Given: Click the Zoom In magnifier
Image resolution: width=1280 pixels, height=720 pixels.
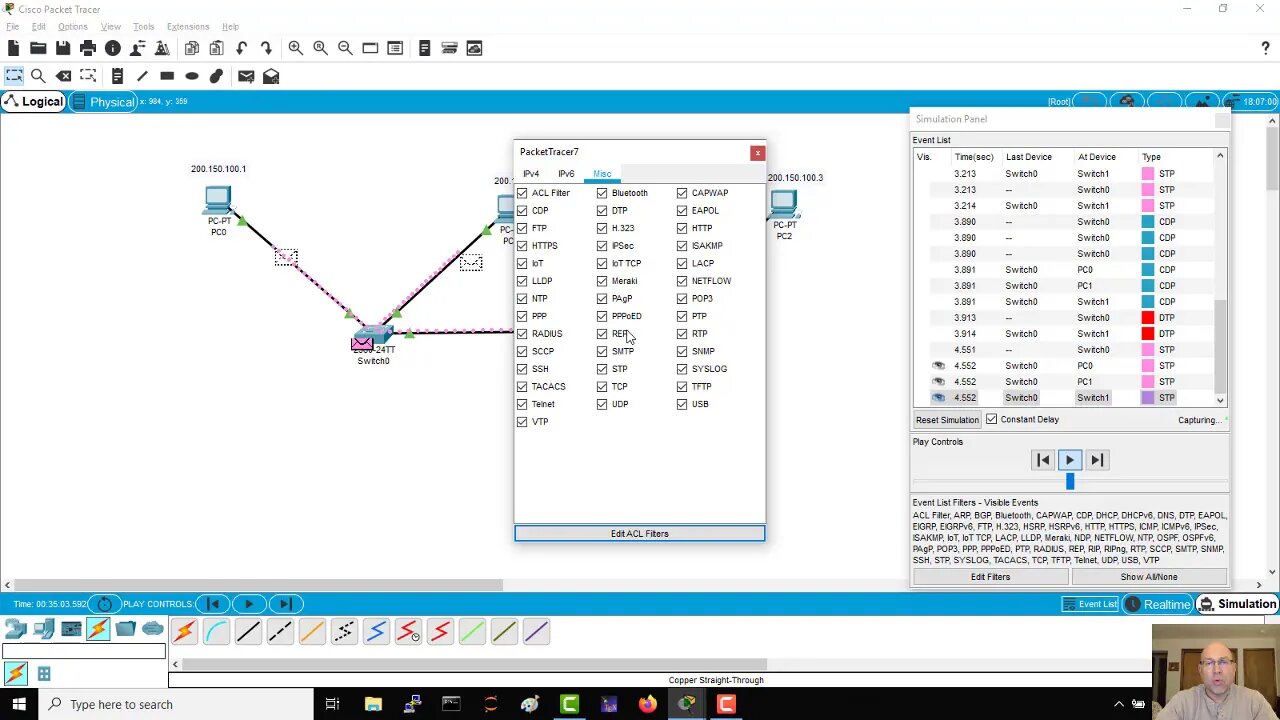Looking at the screenshot, I should [x=296, y=48].
